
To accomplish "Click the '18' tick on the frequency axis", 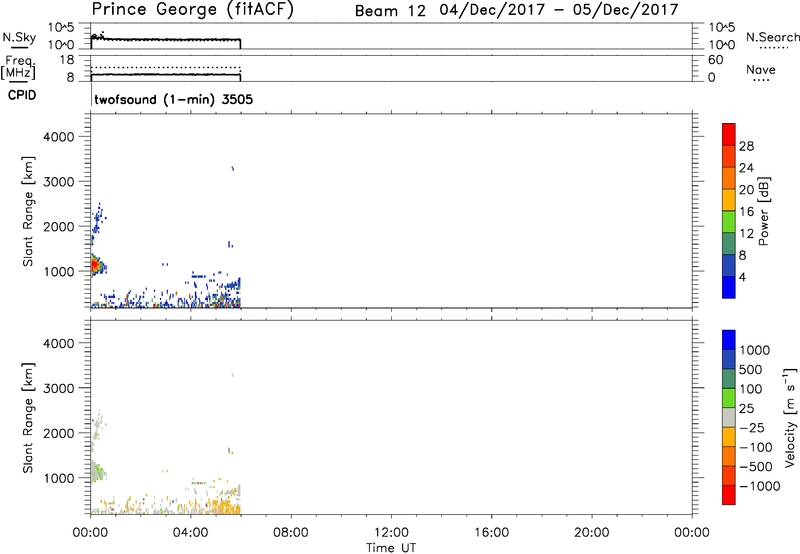I will (67, 60).
